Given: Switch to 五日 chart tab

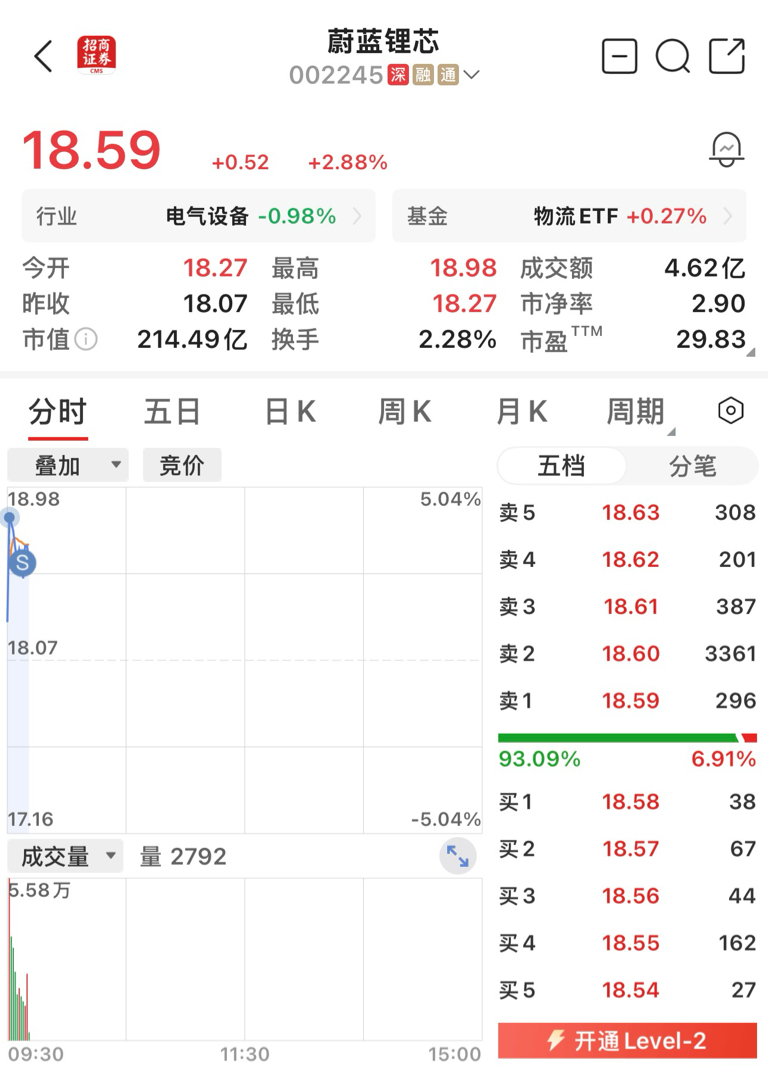Looking at the screenshot, I should 172,412.
